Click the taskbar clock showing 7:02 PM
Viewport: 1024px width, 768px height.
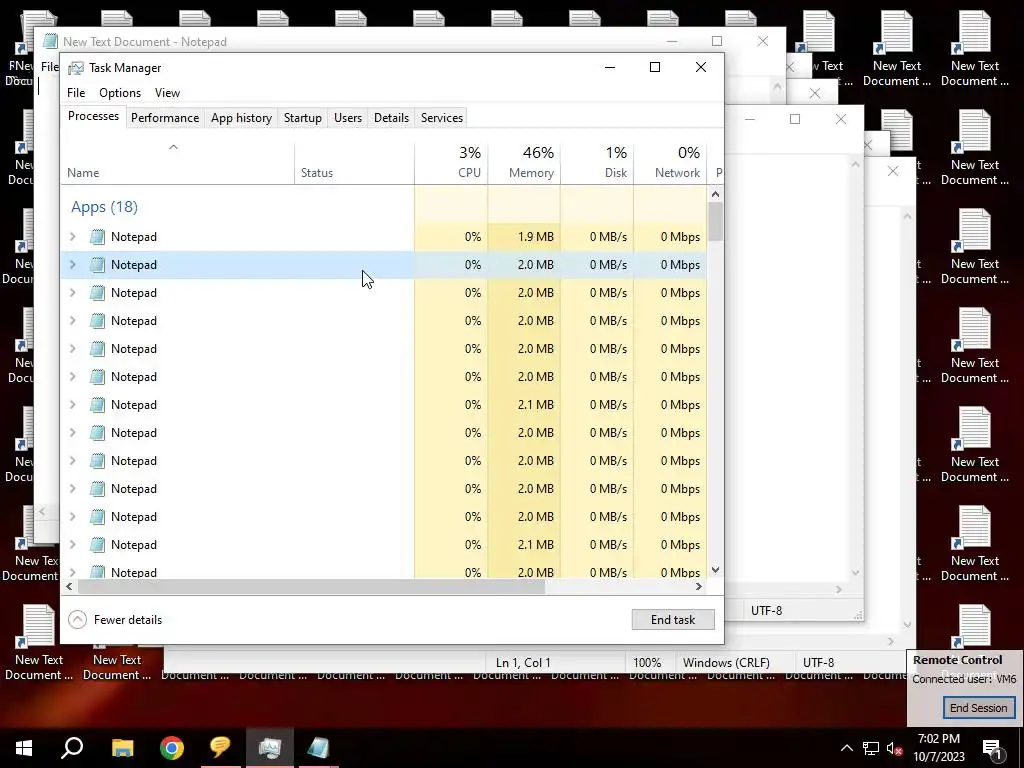pos(938,748)
